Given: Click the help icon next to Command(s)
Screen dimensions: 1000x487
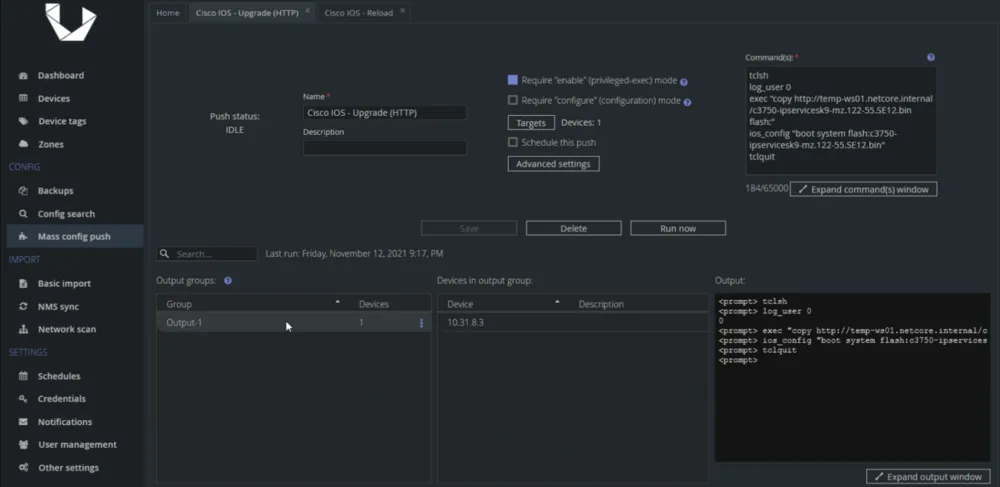Looking at the screenshot, I should [930, 57].
